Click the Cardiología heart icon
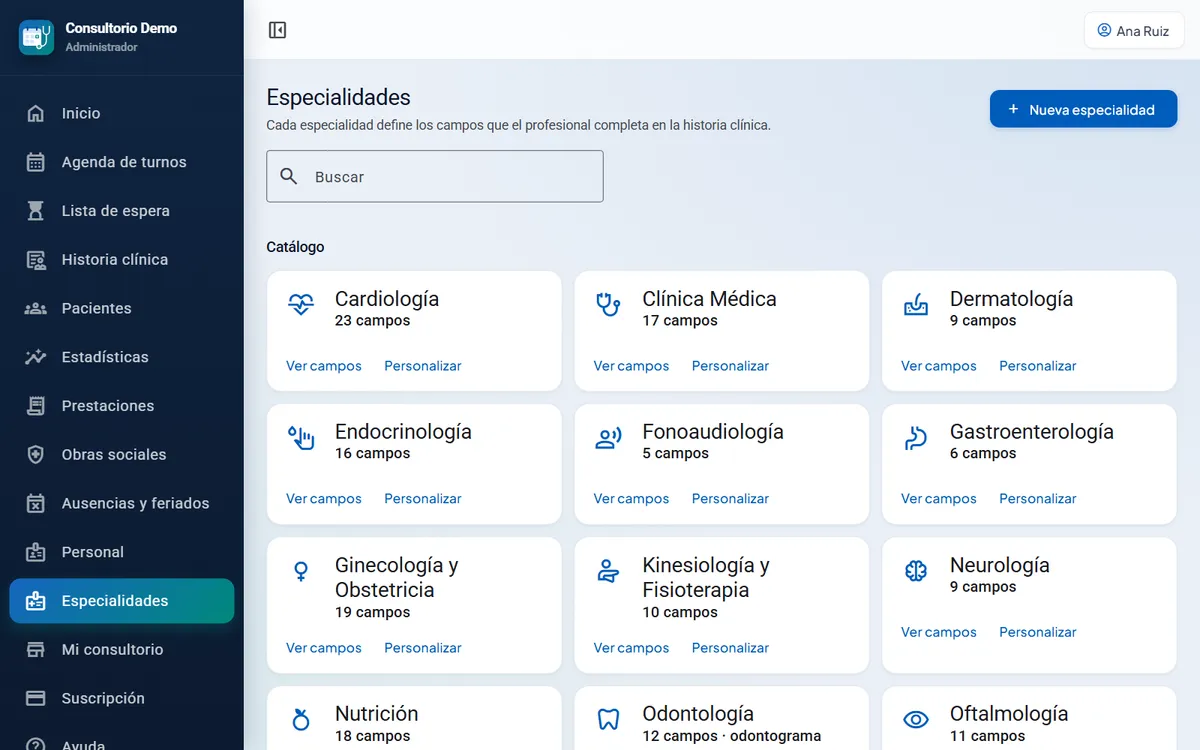Image resolution: width=1200 pixels, height=750 pixels. (x=301, y=304)
